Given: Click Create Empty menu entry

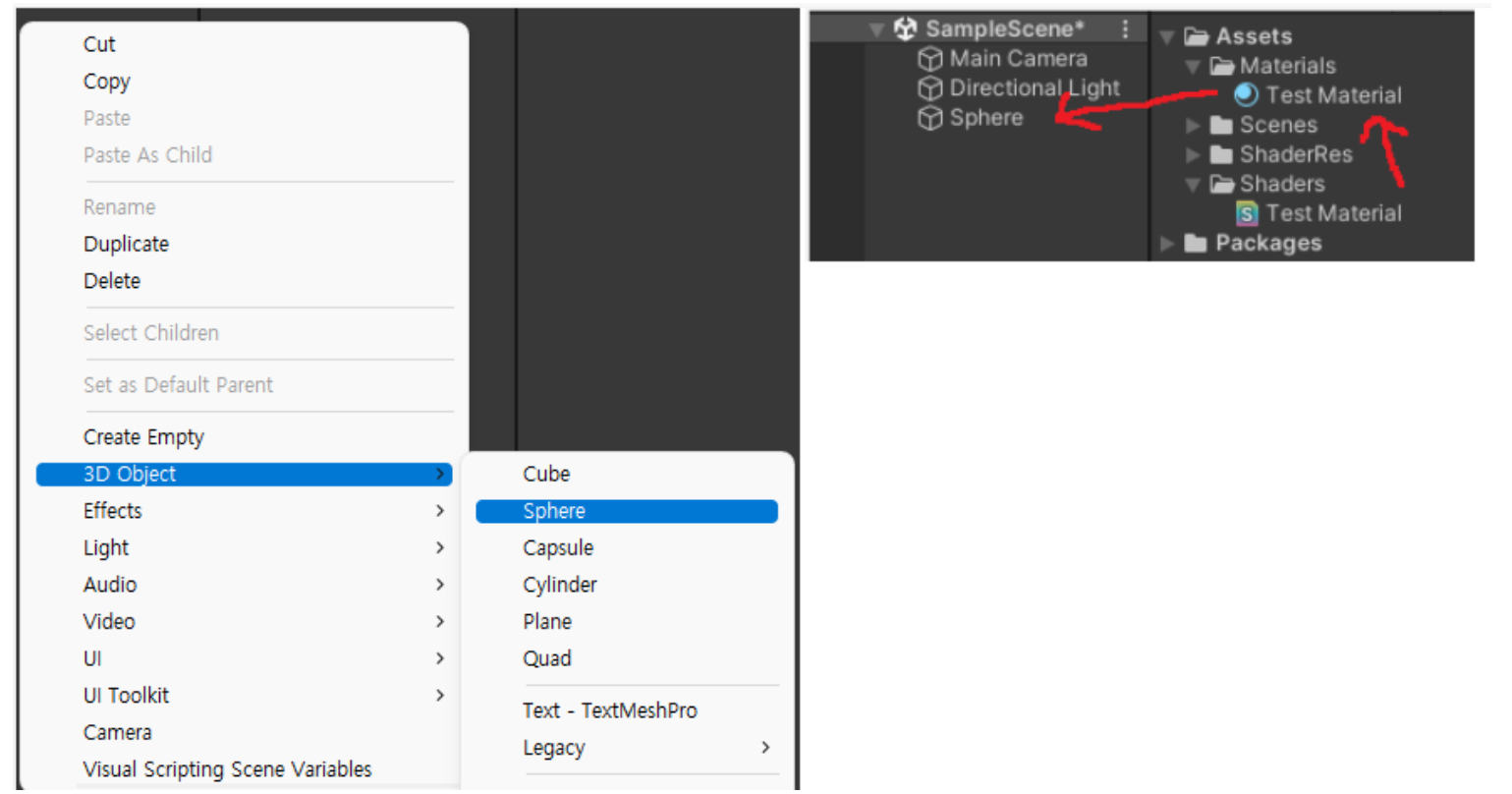Looking at the screenshot, I should [143, 437].
